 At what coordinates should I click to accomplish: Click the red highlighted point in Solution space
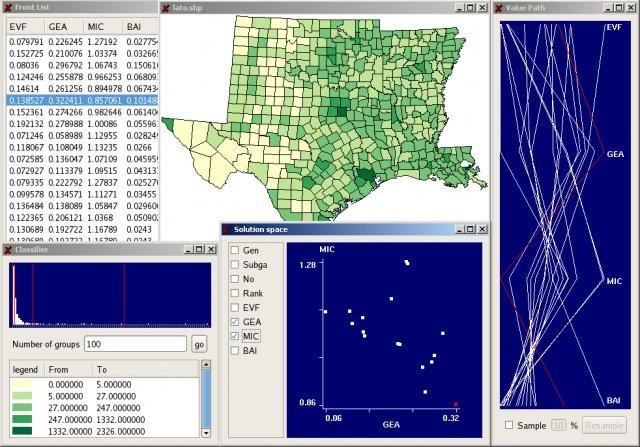coord(456,404)
